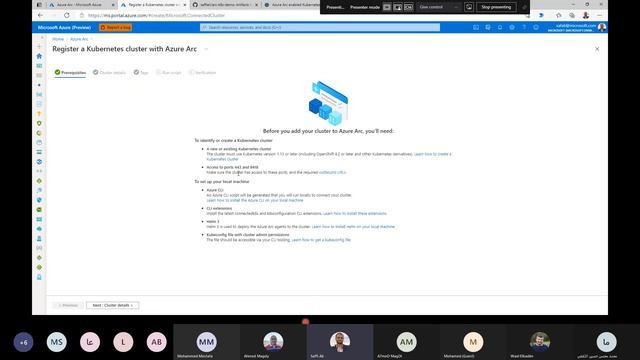Open 'Learn how to install Helm' link
640x360 pixels.
tap(353, 227)
